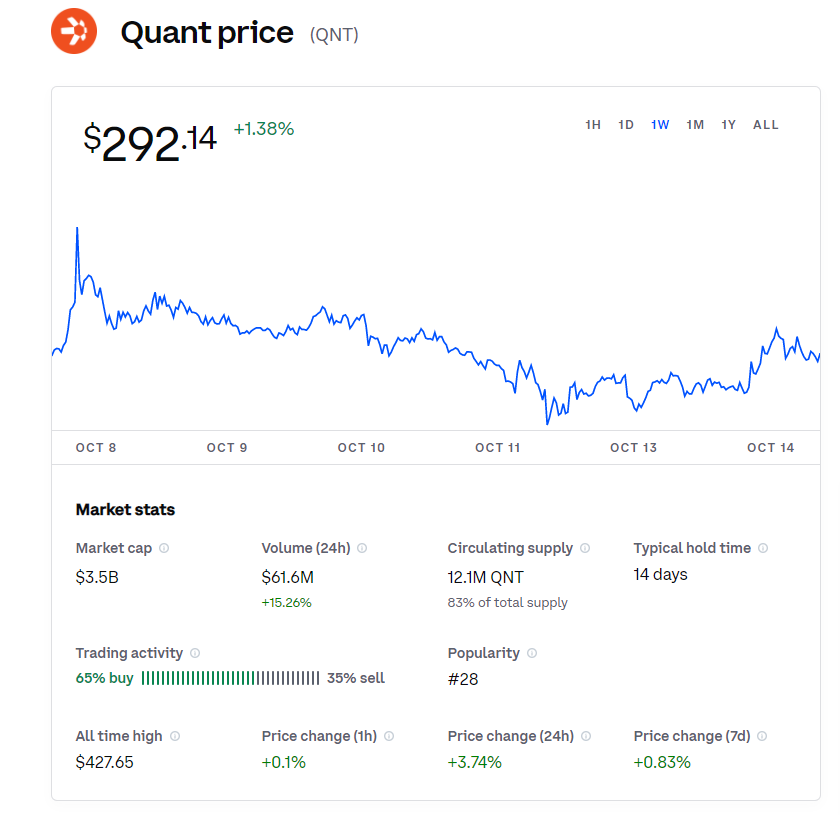
Task: Click info icon beside Price change (7d)
Action: (x=762, y=736)
